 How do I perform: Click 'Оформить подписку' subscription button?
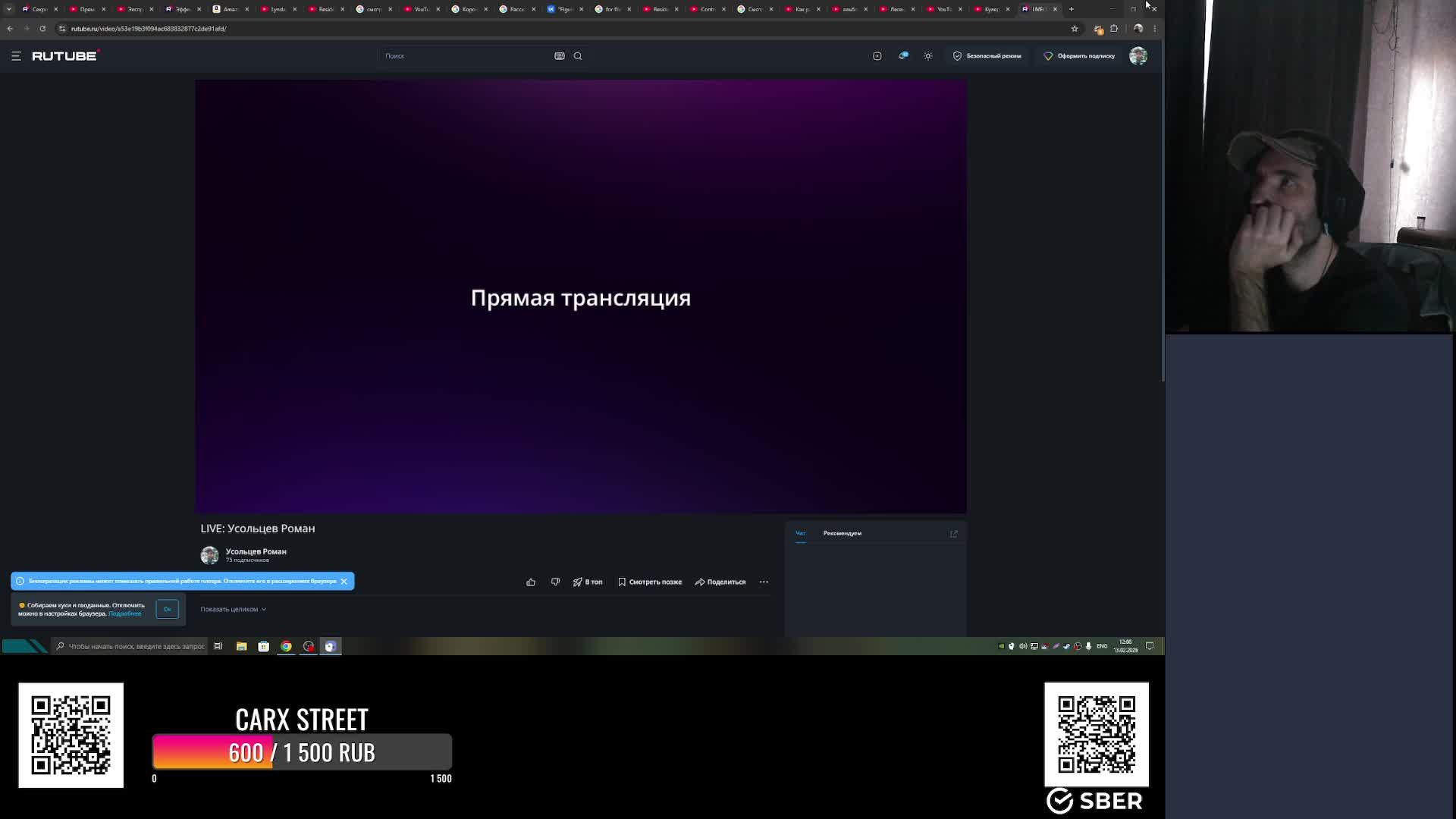[1079, 55]
